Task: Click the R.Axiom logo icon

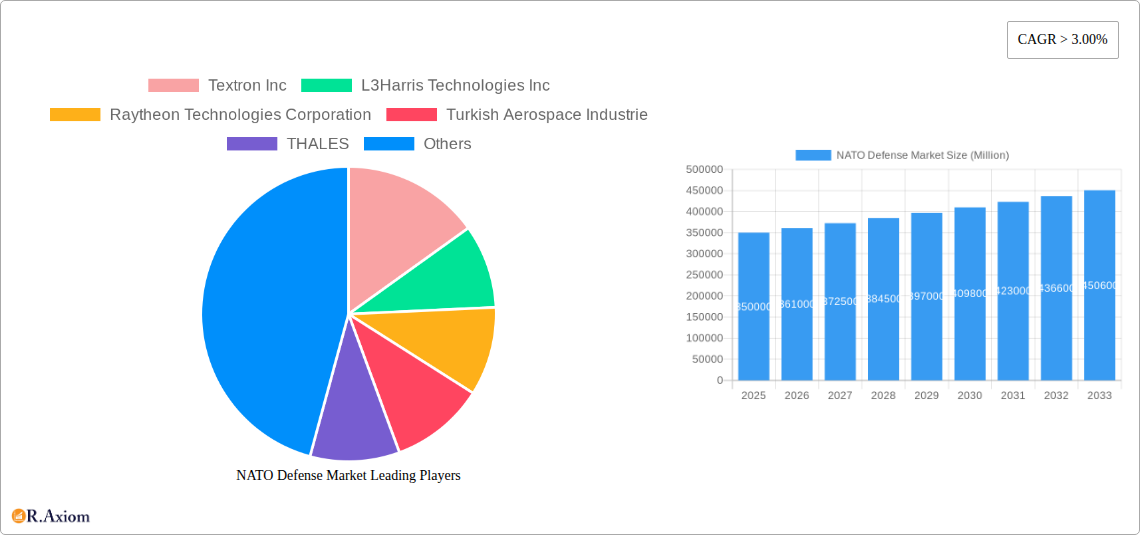Action: tap(19, 516)
